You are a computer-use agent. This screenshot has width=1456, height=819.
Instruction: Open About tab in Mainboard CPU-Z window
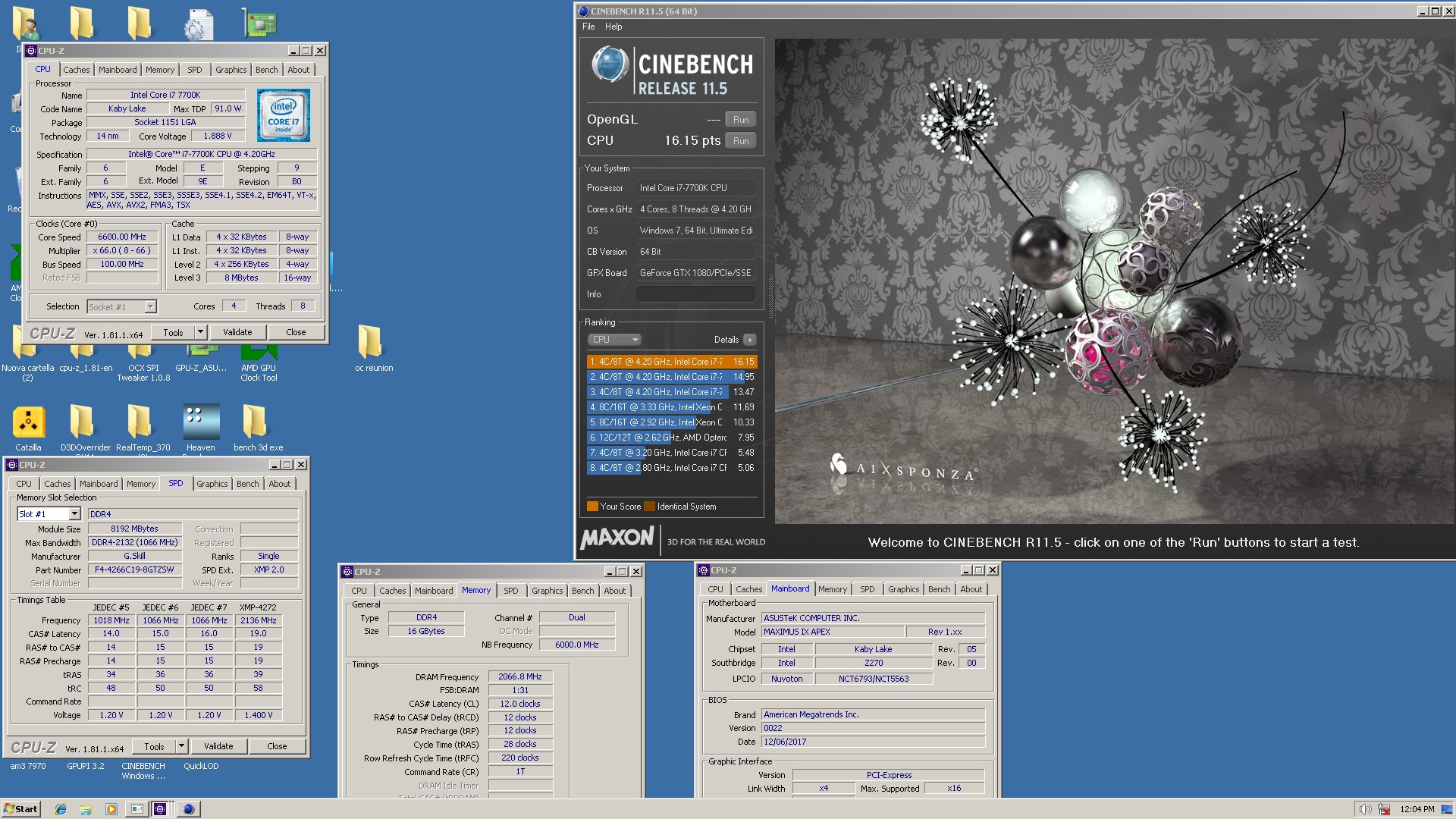click(x=971, y=589)
